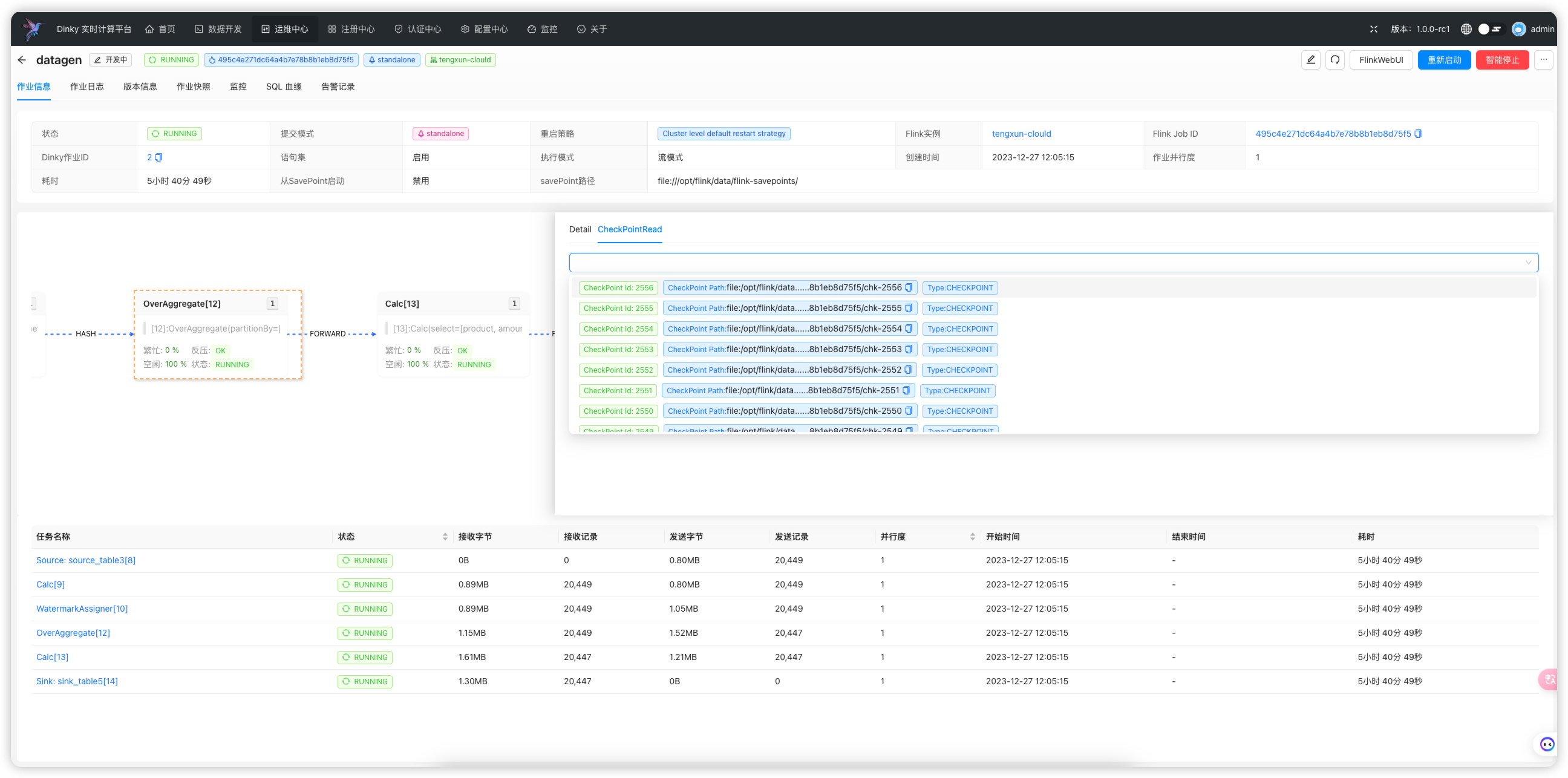Copy checkpoint path chk-2555

[909, 308]
